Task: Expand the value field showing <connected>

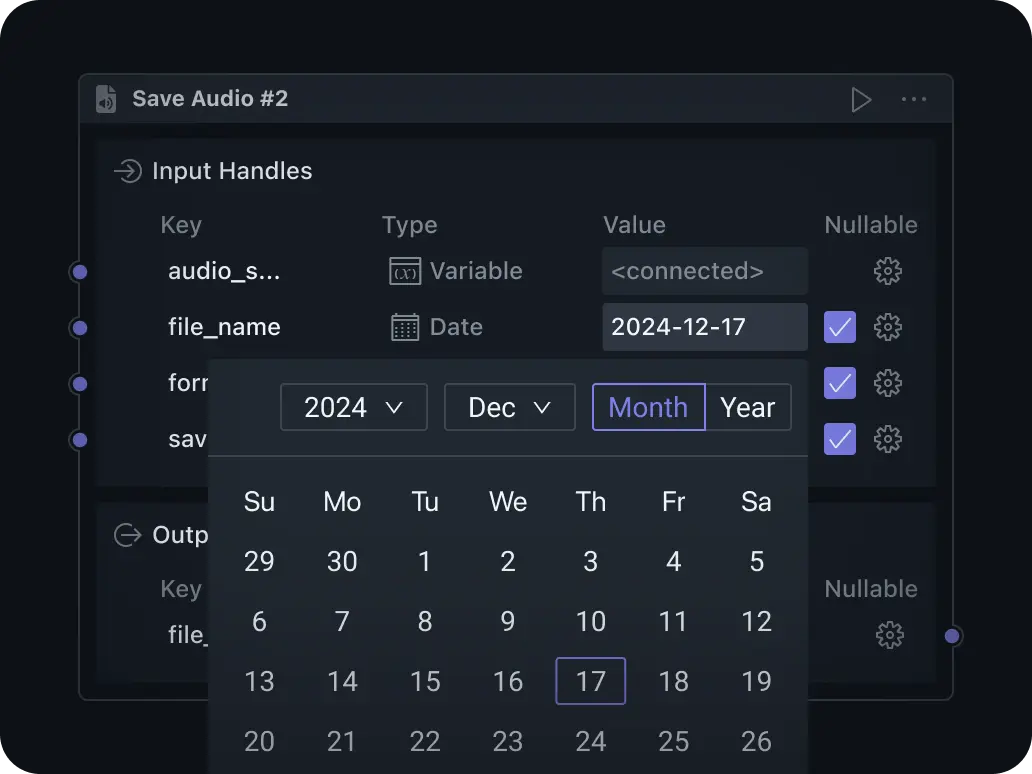Action: (x=704, y=271)
